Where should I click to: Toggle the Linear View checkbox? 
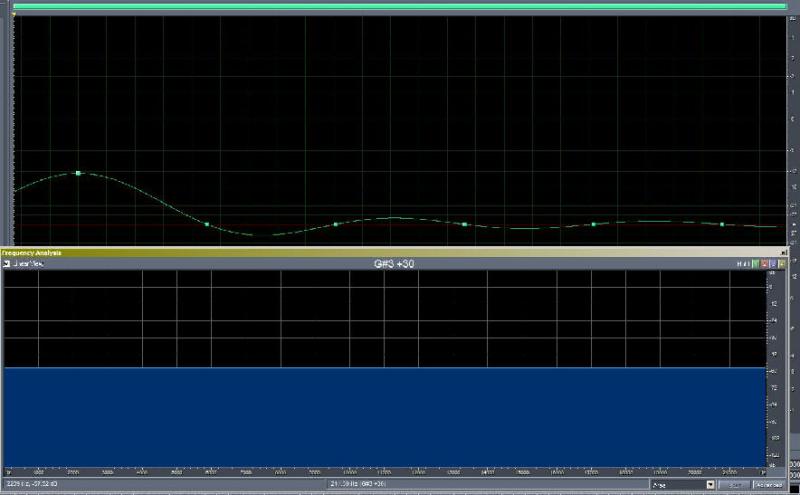tap(7, 264)
